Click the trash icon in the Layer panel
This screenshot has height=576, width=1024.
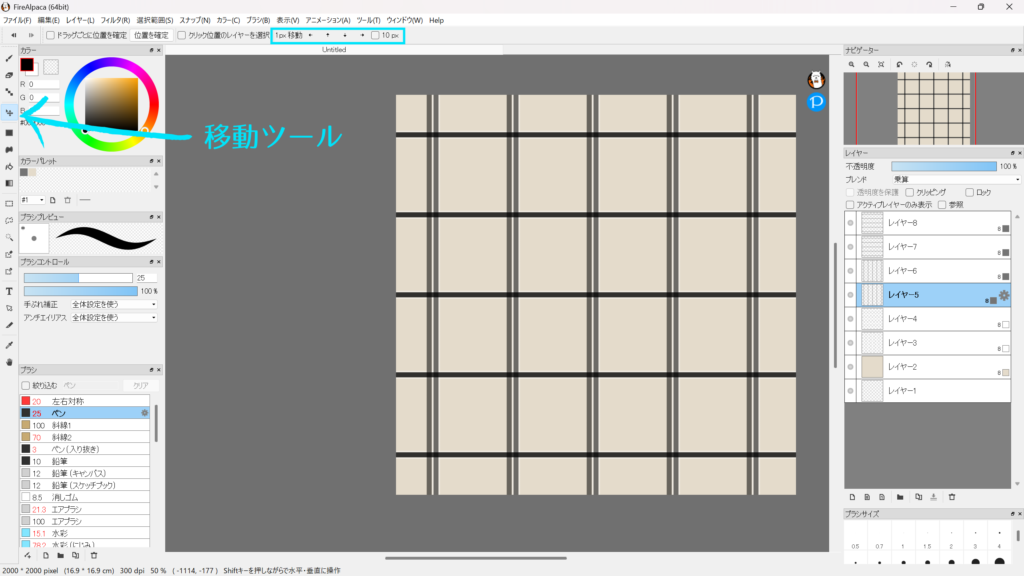[x=952, y=496]
